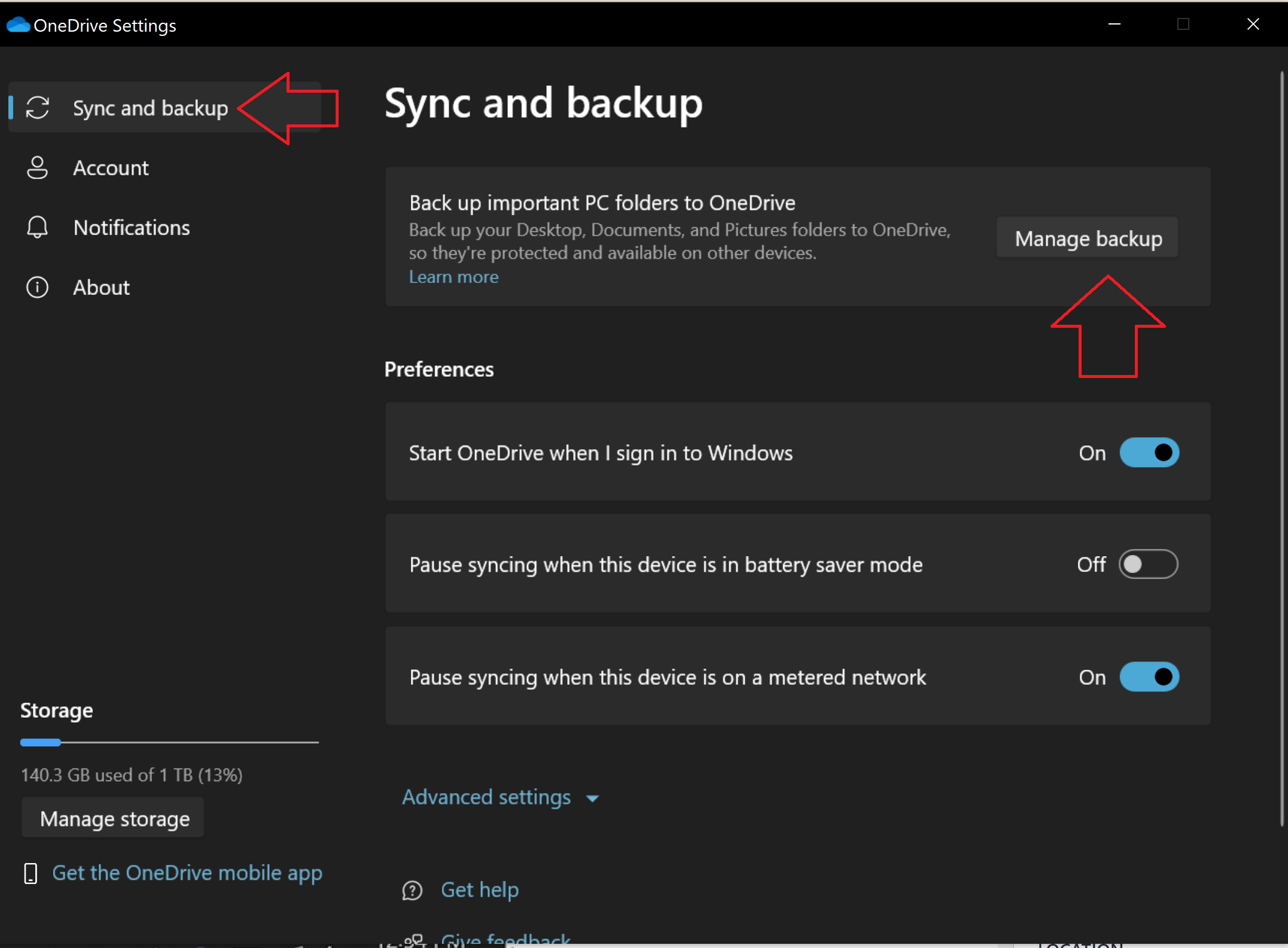The width and height of the screenshot is (1288, 948).
Task: Click the mobile phone icon near app link
Action: point(31,873)
